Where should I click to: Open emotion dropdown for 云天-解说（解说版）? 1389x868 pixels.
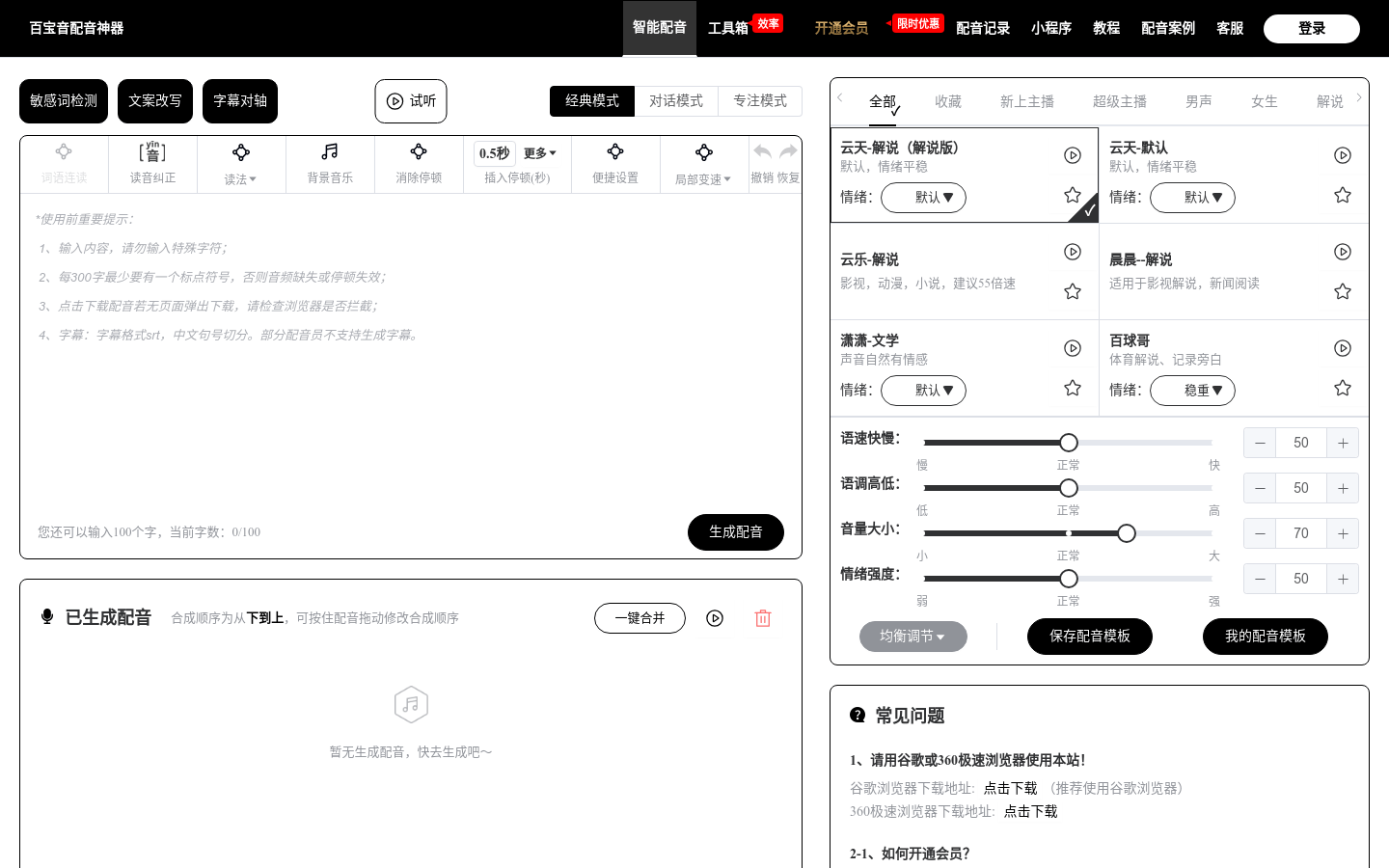coord(923,198)
